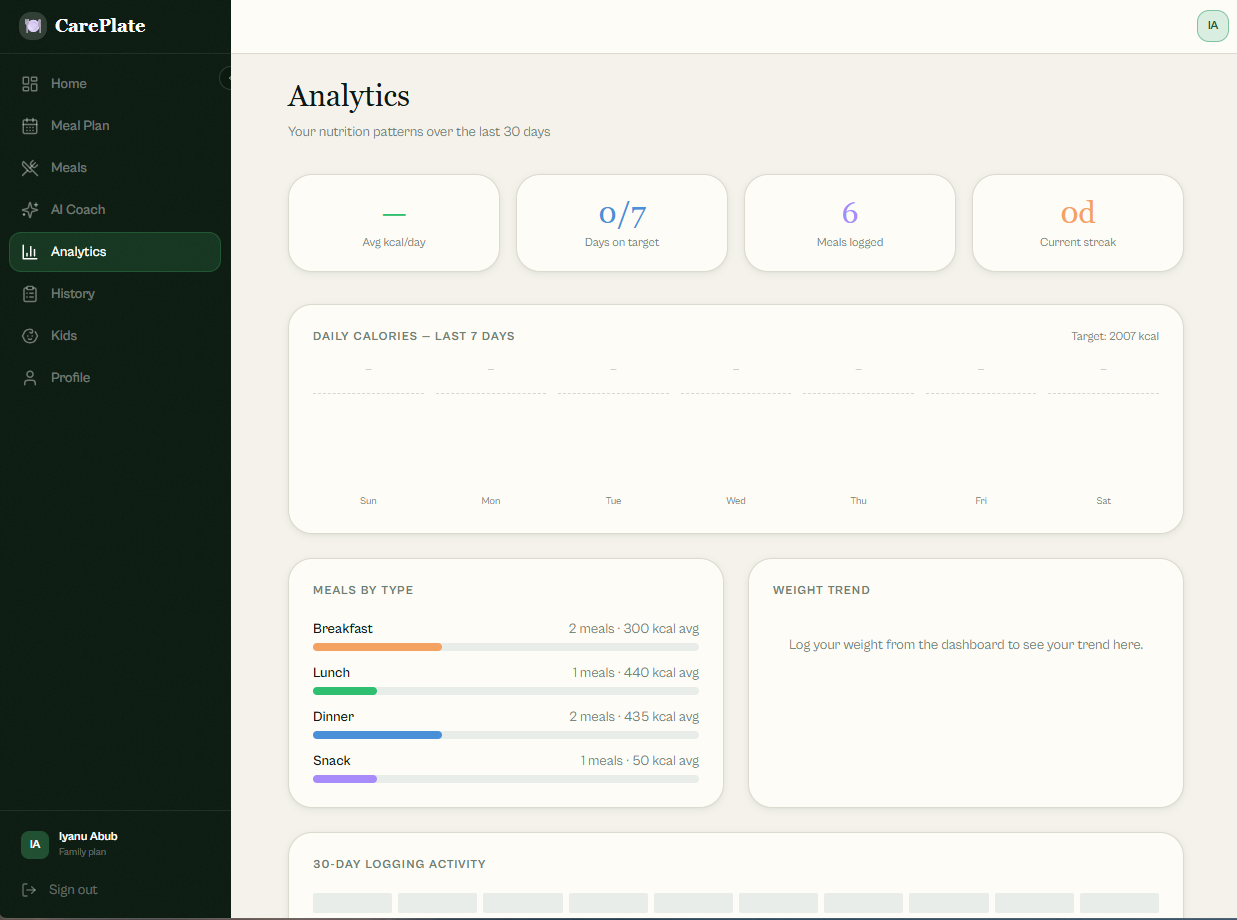The image size is (1237, 920).
Task: Select the Avg kcal/day stat card
Action: 393,222
